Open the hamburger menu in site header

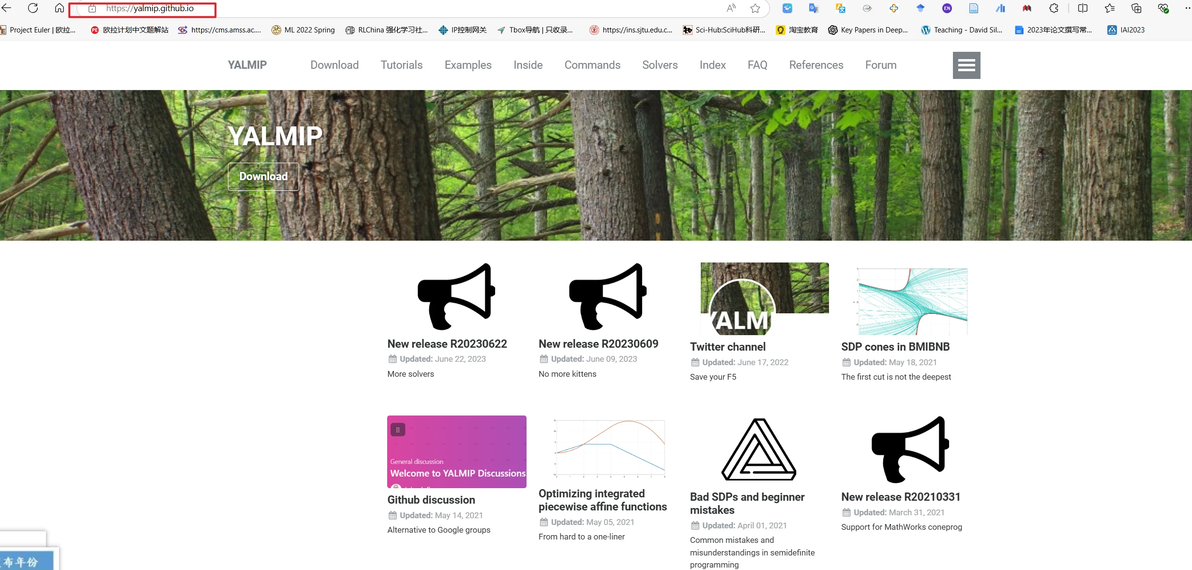966,65
